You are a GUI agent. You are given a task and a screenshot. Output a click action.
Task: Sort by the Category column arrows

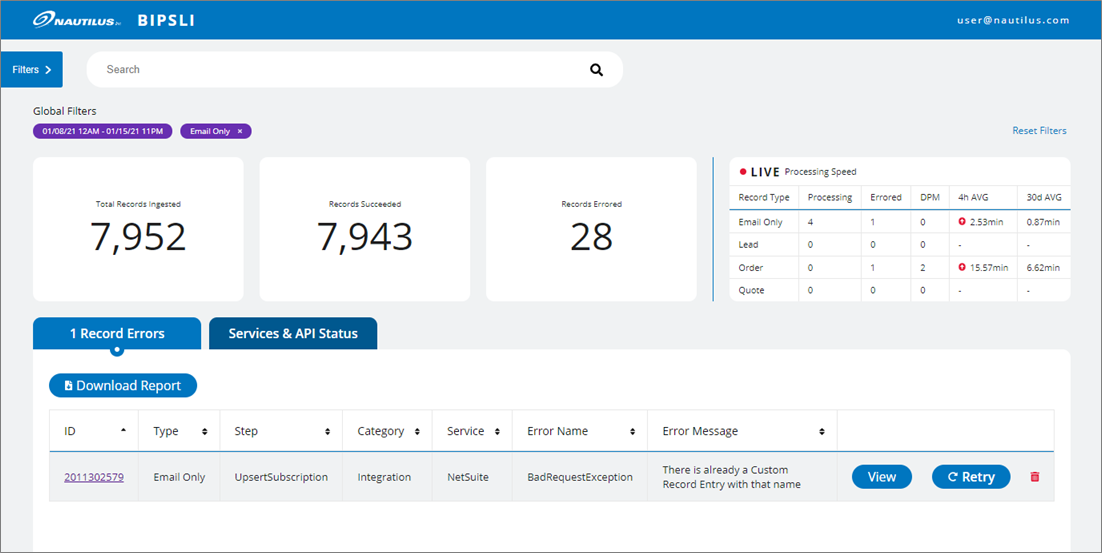[417, 431]
